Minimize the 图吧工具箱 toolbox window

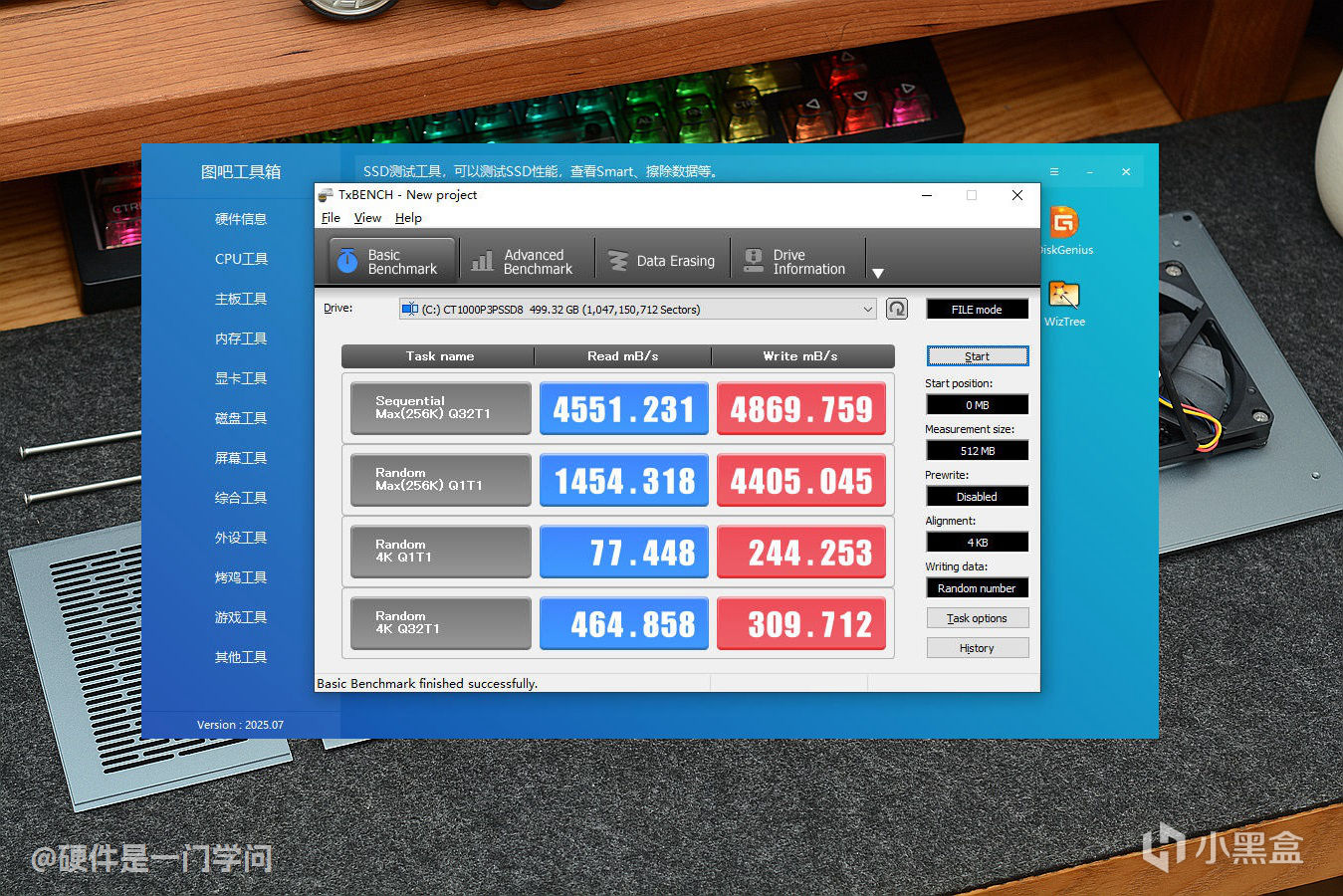coord(1090,172)
